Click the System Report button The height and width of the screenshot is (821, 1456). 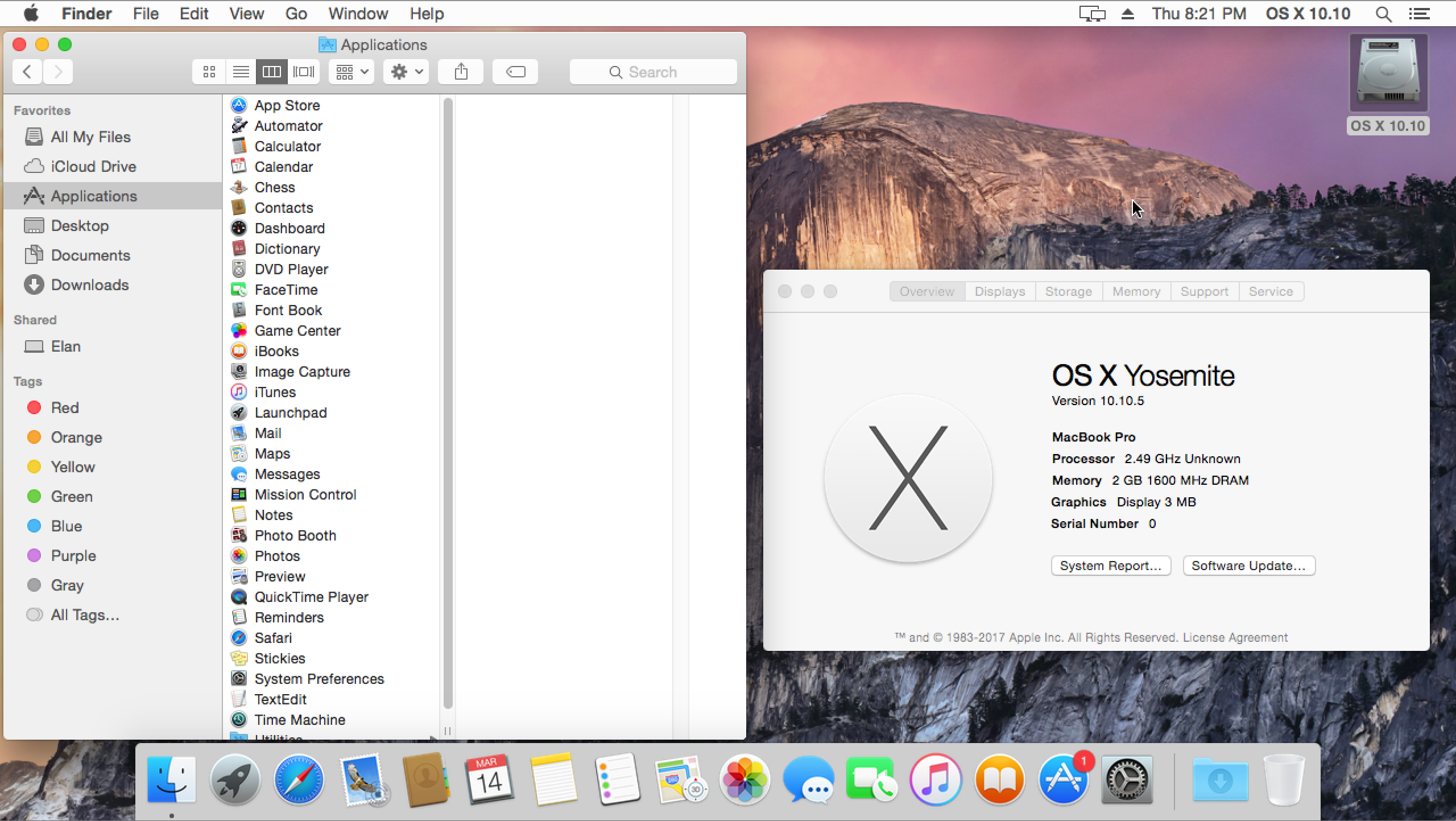(x=1110, y=565)
